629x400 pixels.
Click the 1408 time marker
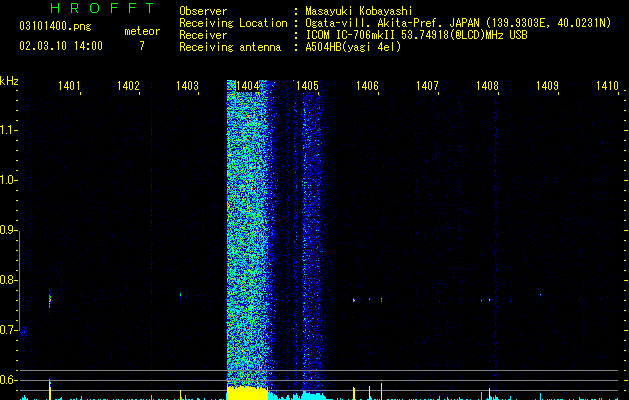tap(487, 86)
